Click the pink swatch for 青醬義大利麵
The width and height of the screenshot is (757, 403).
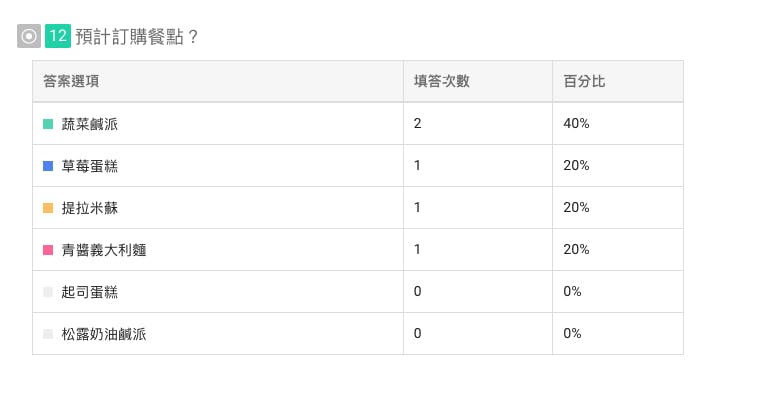[48, 250]
